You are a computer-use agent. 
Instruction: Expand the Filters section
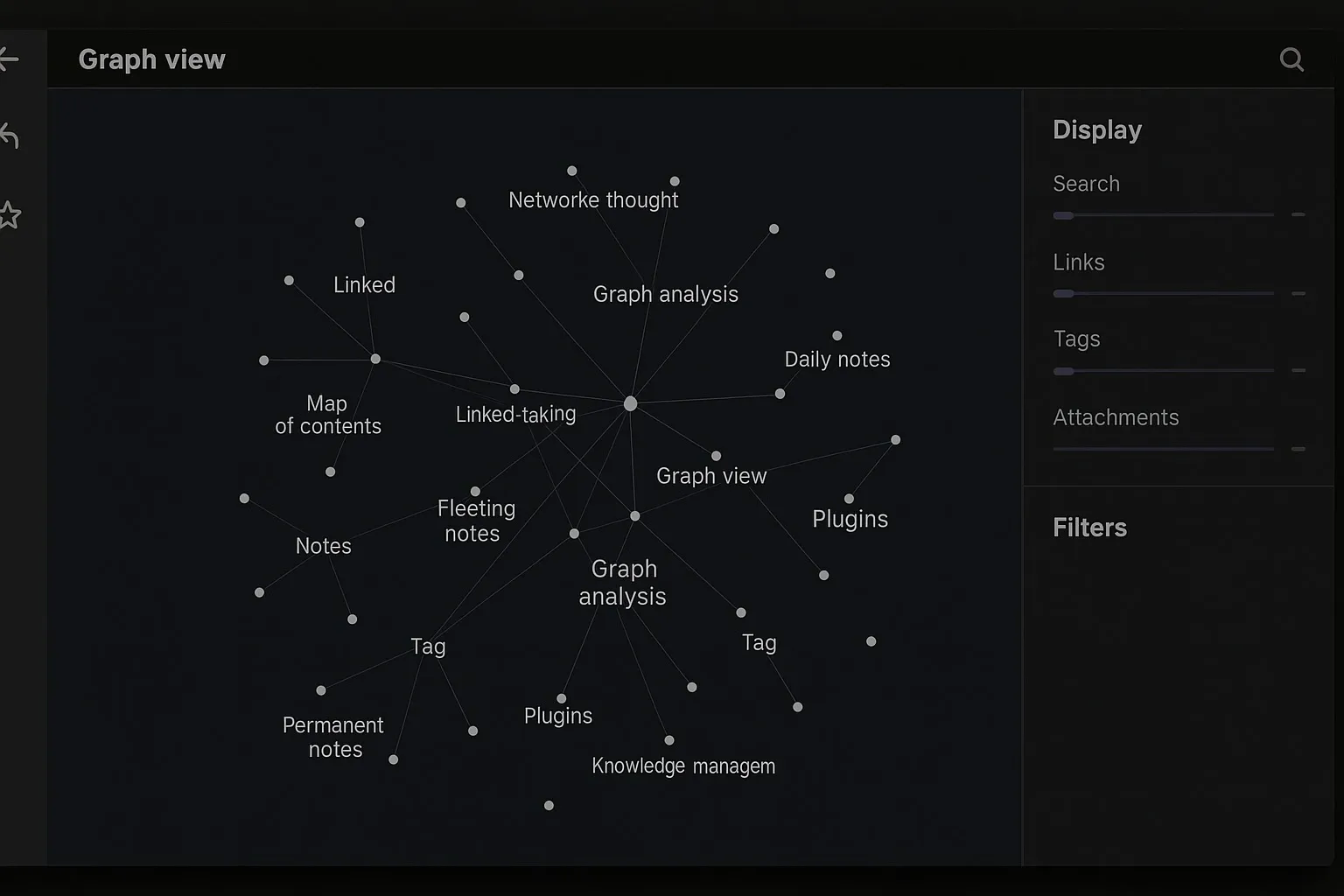pyautogui.click(x=1089, y=528)
